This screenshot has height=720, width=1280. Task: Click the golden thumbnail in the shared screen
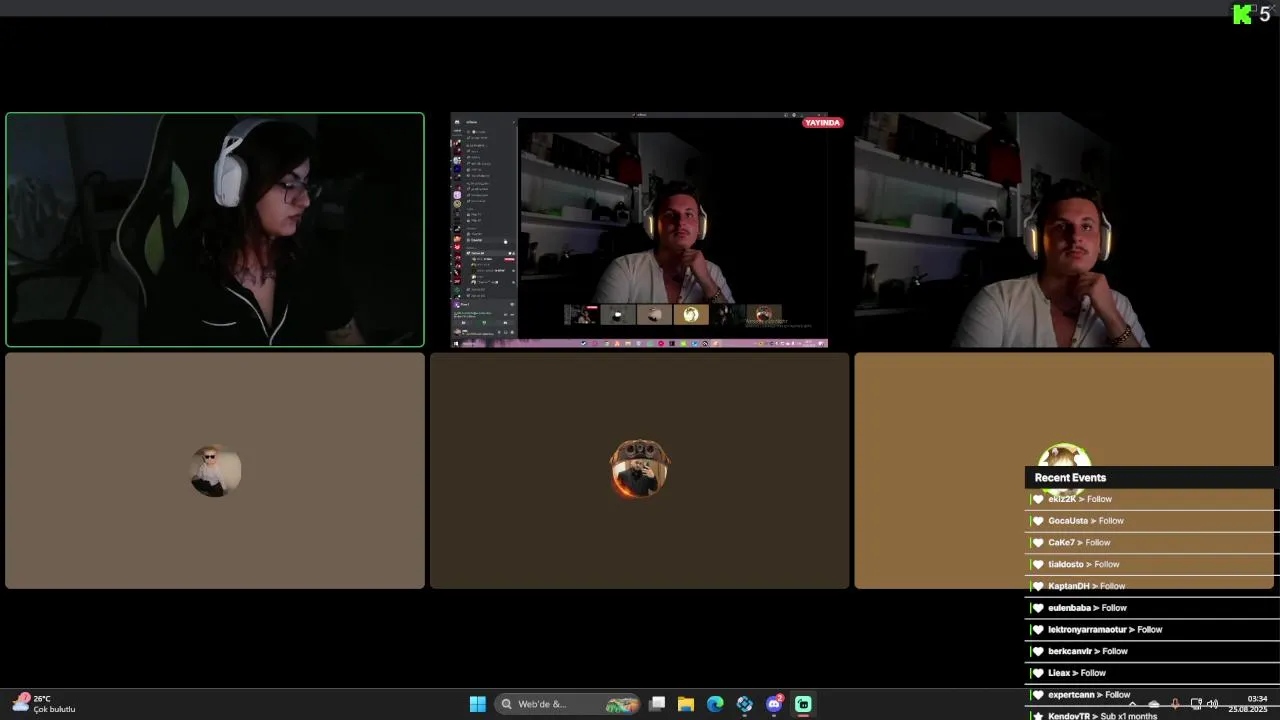pos(691,315)
